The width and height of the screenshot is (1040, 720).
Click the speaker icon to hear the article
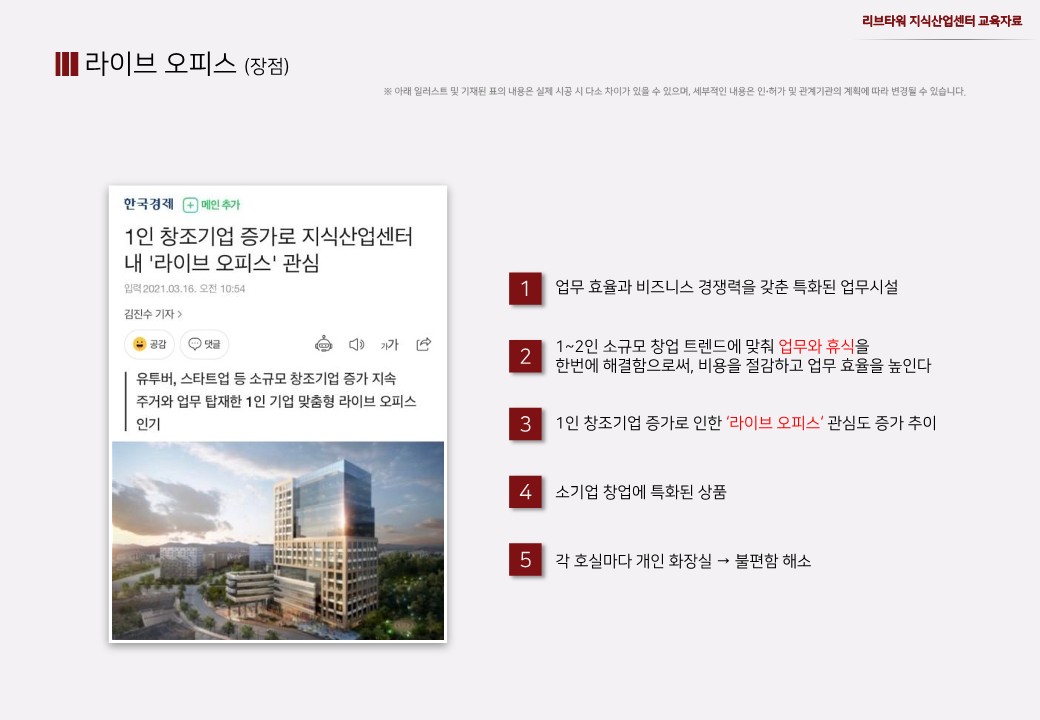click(x=356, y=344)
